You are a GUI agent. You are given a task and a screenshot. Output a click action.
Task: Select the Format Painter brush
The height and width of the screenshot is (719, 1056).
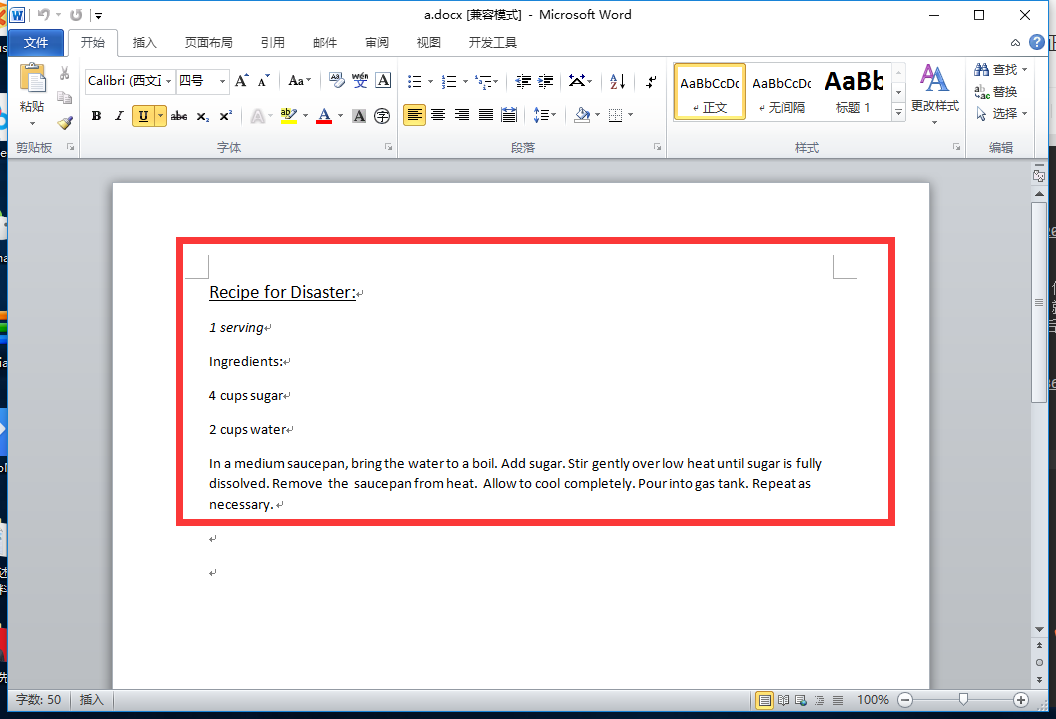[x=65, y=123]
